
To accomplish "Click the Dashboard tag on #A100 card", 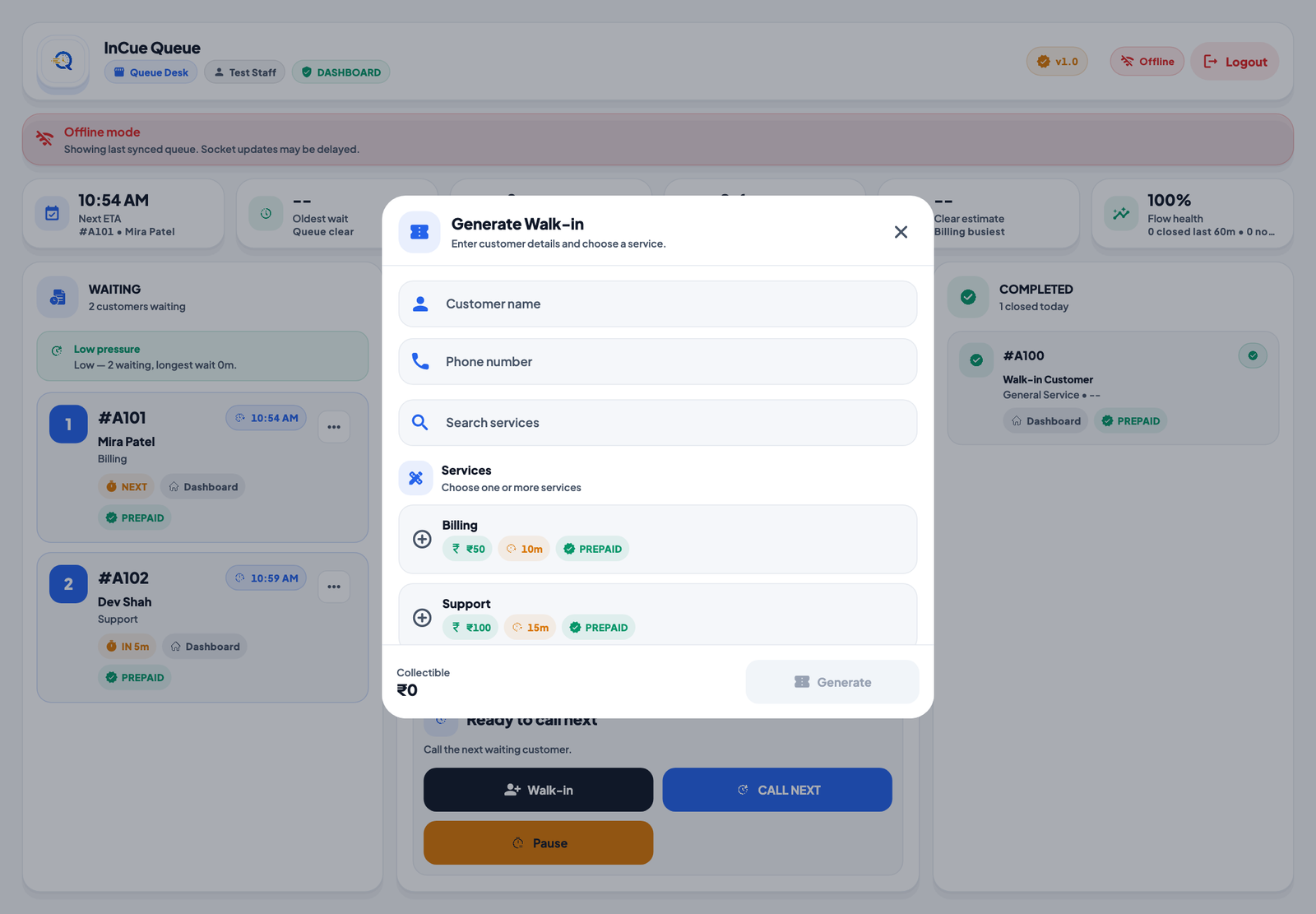I will pos(1045,421).
